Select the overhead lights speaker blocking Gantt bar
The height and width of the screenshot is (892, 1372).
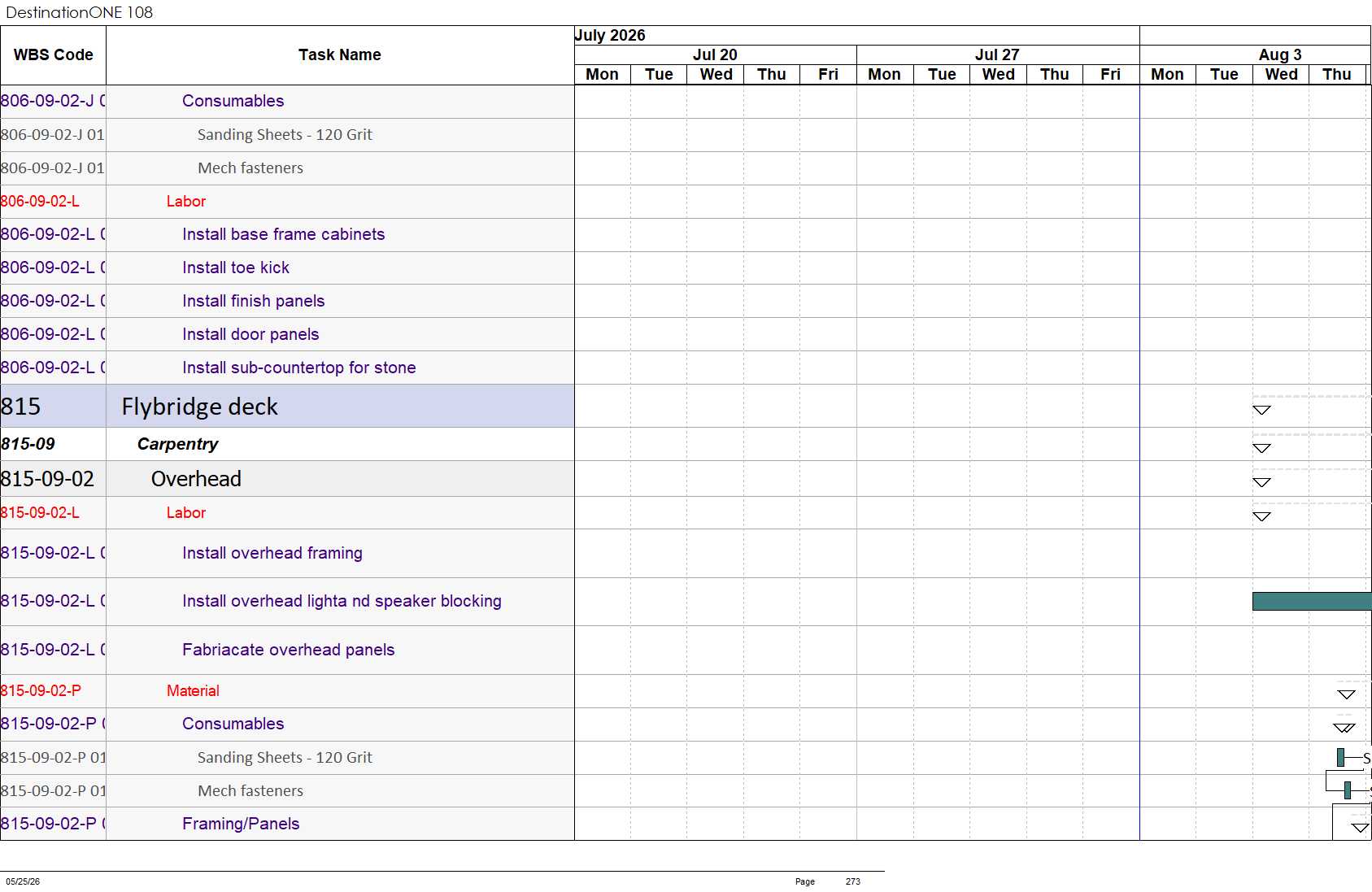point(1312,601)
